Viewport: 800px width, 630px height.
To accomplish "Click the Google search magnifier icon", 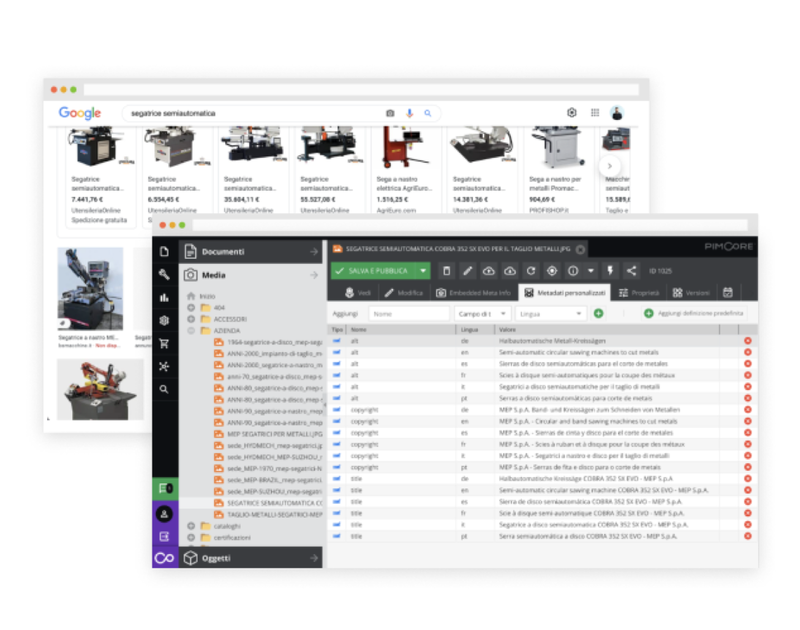I will click(x=428, y=113).
